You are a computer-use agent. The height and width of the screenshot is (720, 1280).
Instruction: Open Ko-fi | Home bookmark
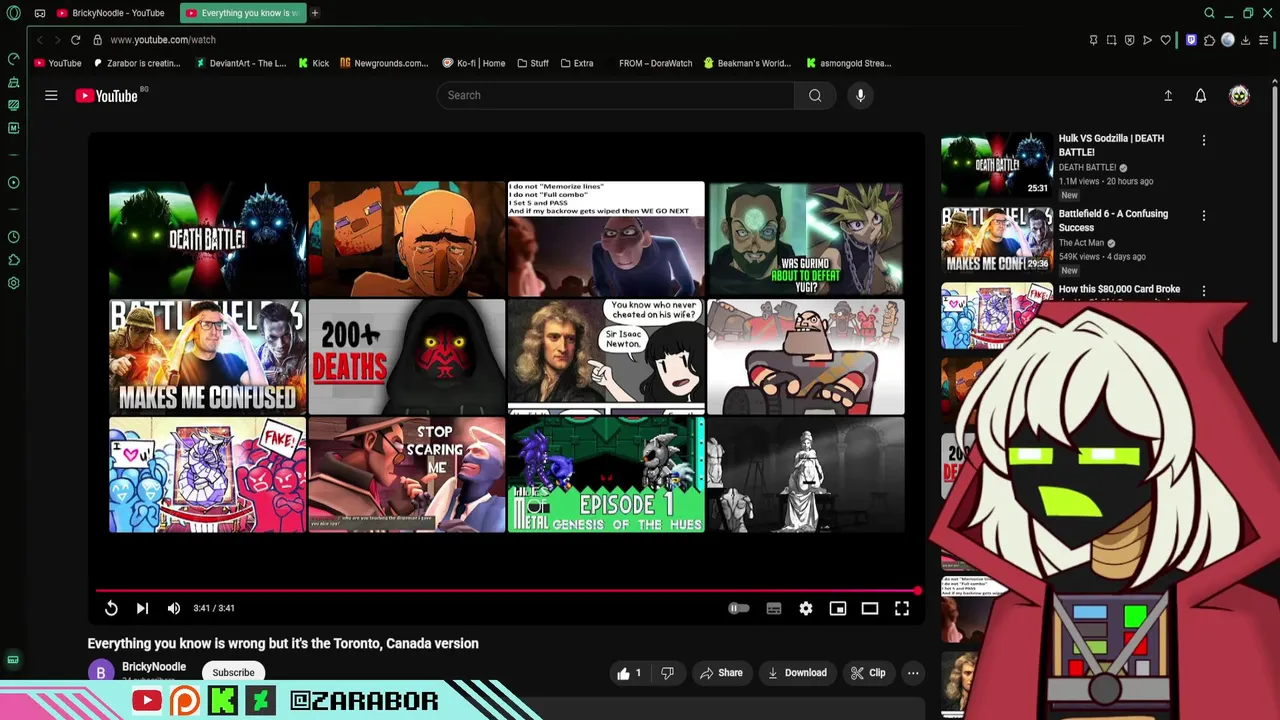(474, 63)
